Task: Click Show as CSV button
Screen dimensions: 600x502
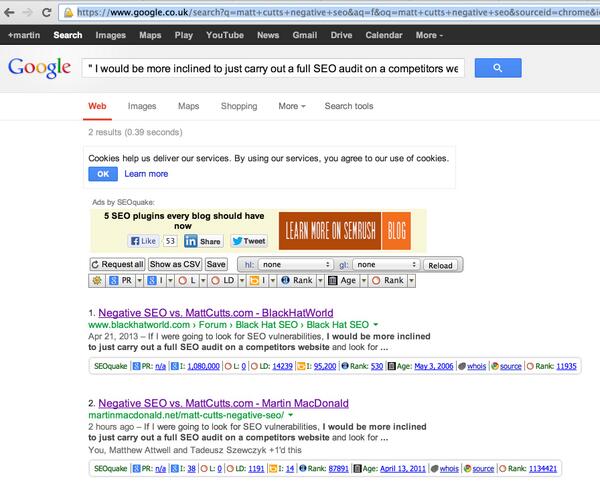Action: coord(175,264)
